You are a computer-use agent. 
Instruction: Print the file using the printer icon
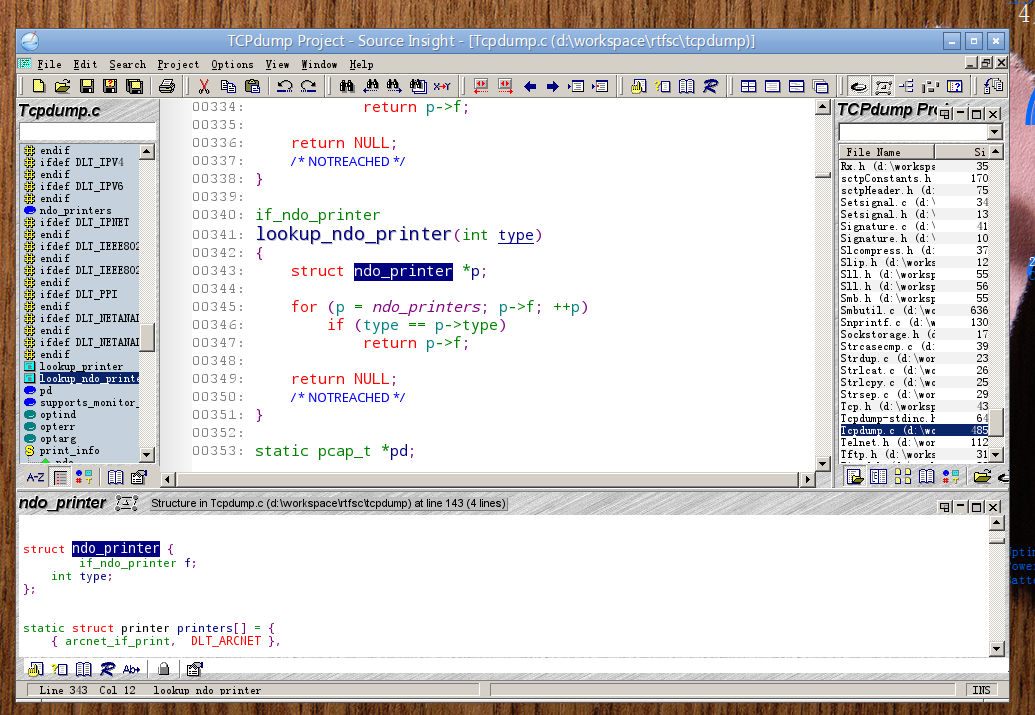(167, 86)
